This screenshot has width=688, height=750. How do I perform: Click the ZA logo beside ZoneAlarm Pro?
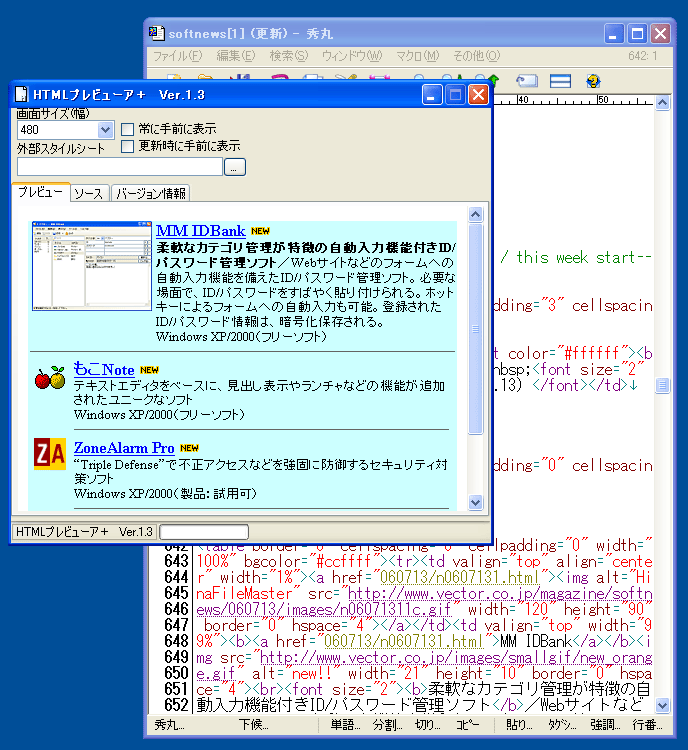(50, 454)
